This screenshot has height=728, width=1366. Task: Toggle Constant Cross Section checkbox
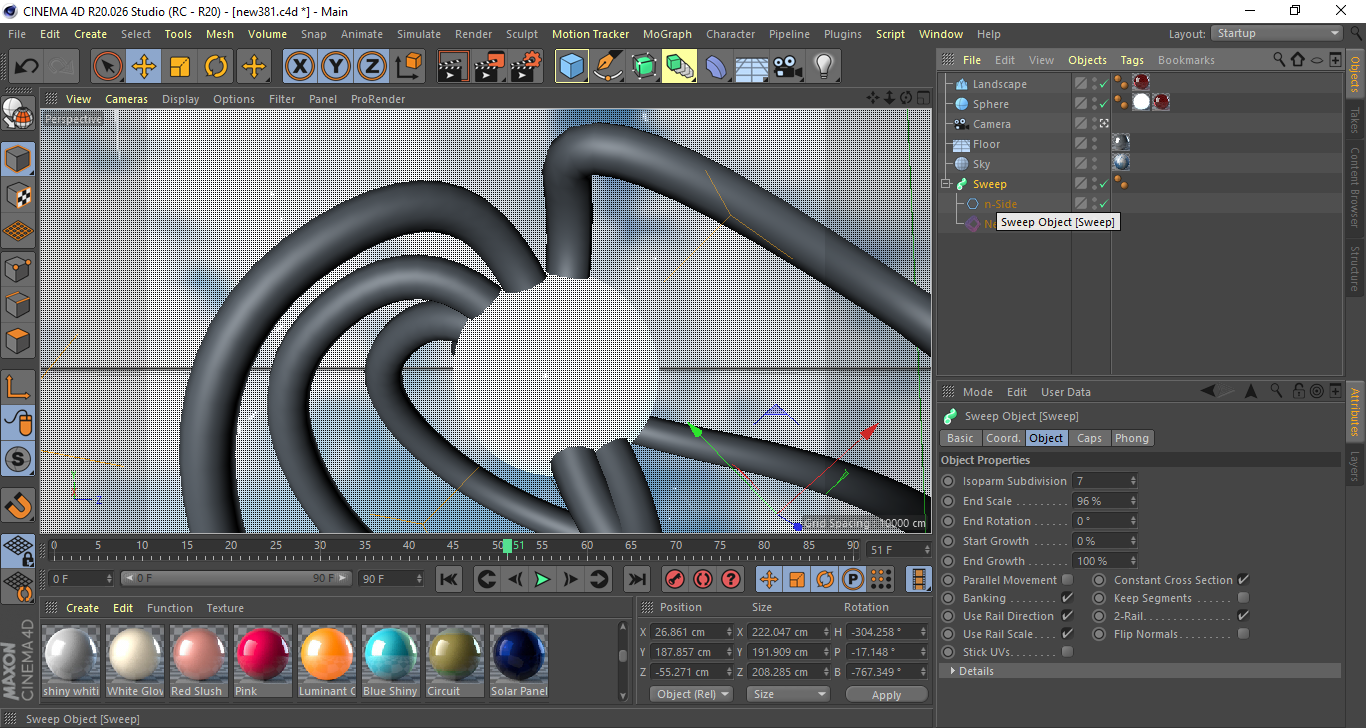click(x=1243, y=580)
